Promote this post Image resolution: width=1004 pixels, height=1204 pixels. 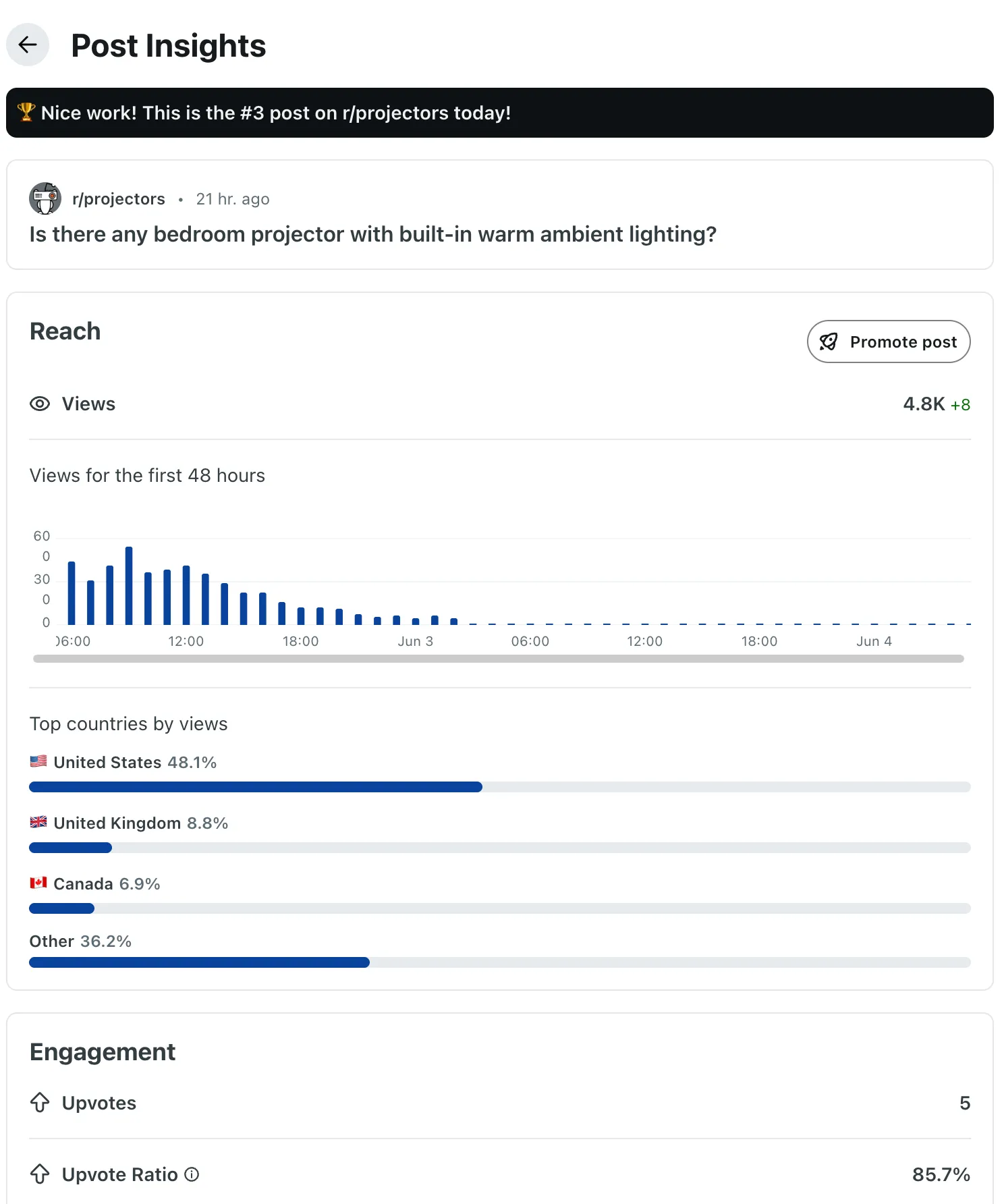coord(889,341)
